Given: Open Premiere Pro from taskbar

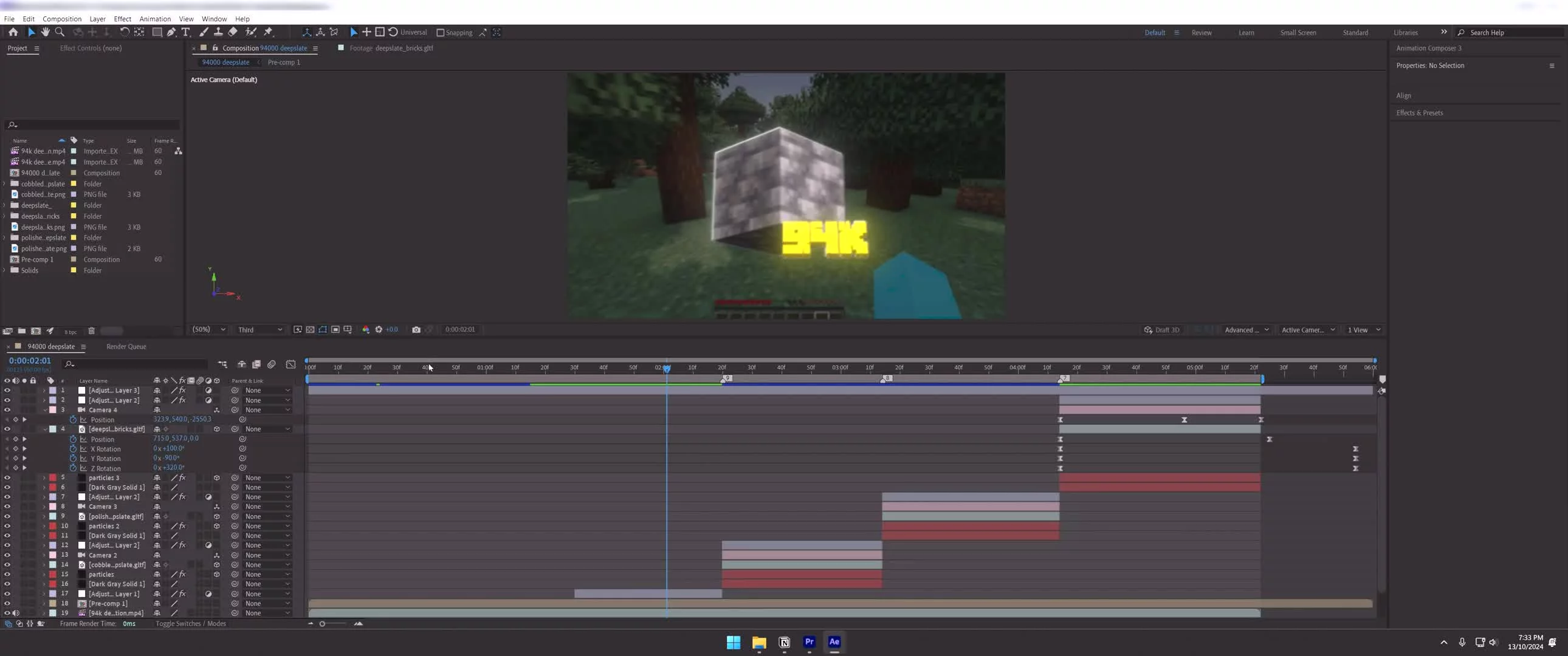Looking at the screenshot, I should pyautogui.click(x=809, y=642).
